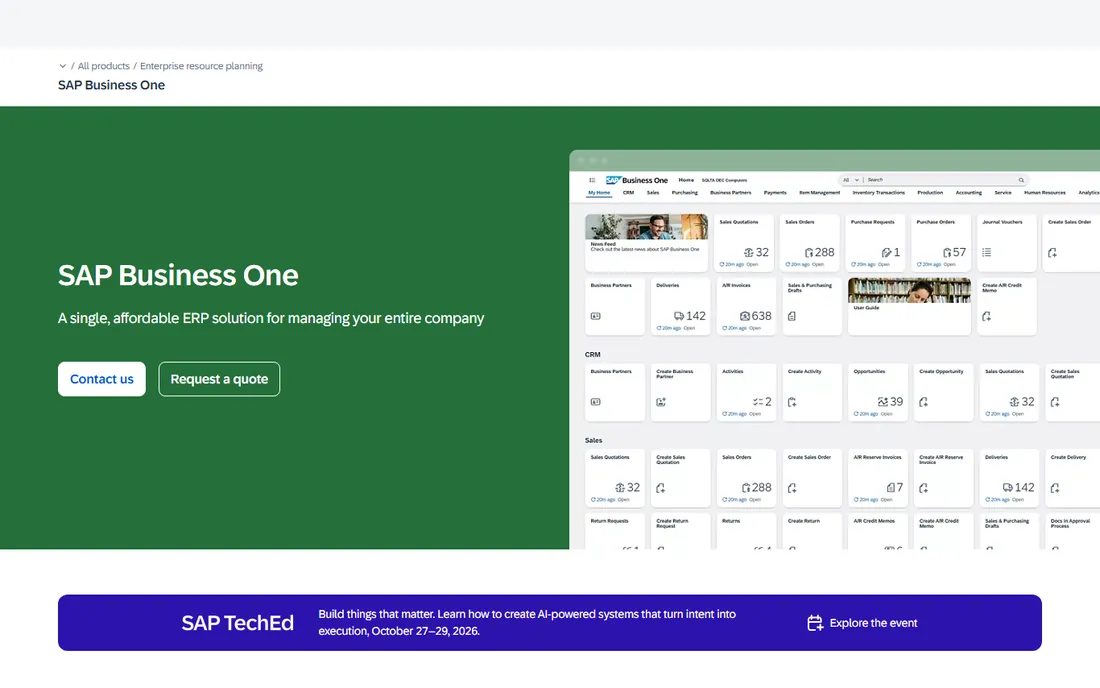Click refresh icon on Opportunities tile
Image resolution: width=1100 pixels, height=688 pixels.
[856, 414]
